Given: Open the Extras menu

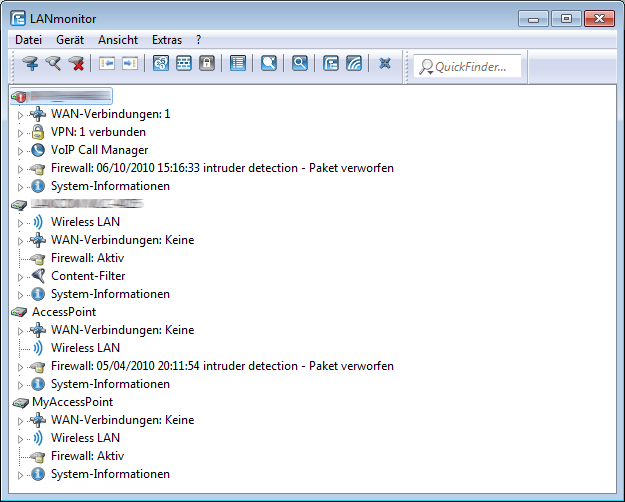Looking at the screenshot, I should click(x=167, y=40).
